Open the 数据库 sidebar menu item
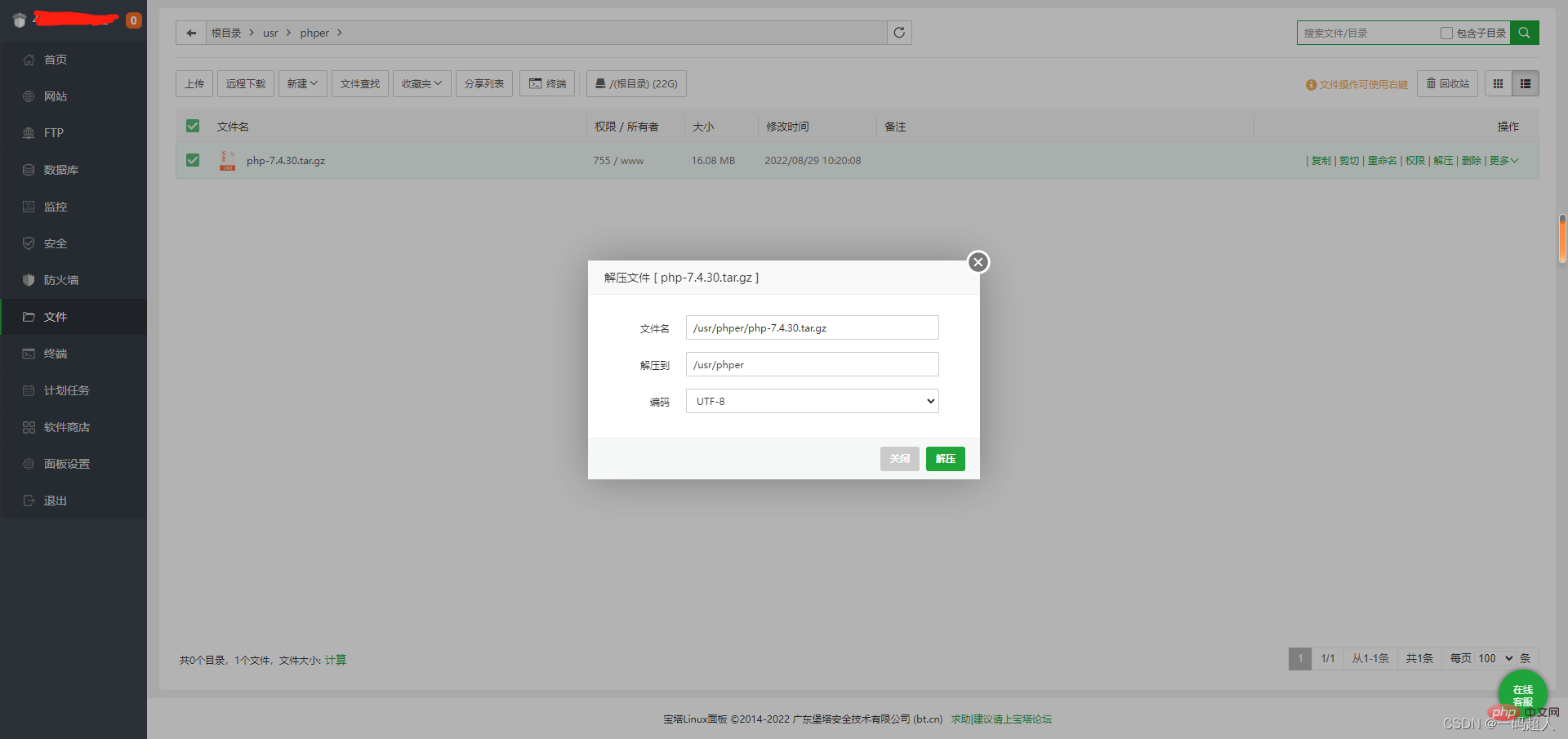 pos(73,170)
